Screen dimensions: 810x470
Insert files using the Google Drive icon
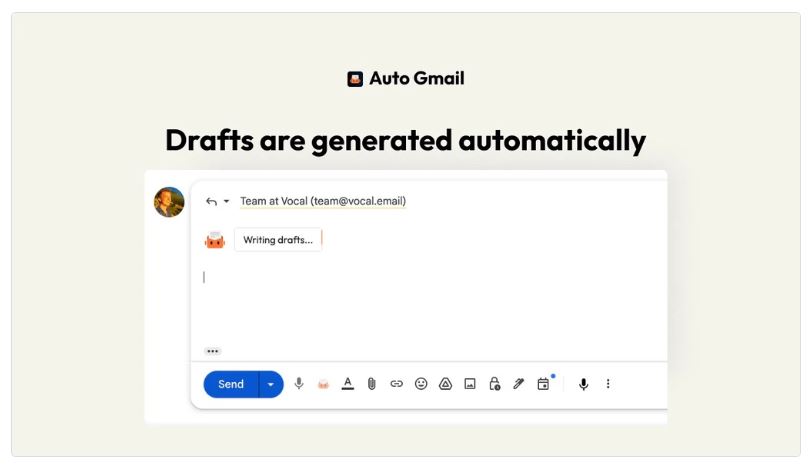pyautogui.click(x=445, y=384)
